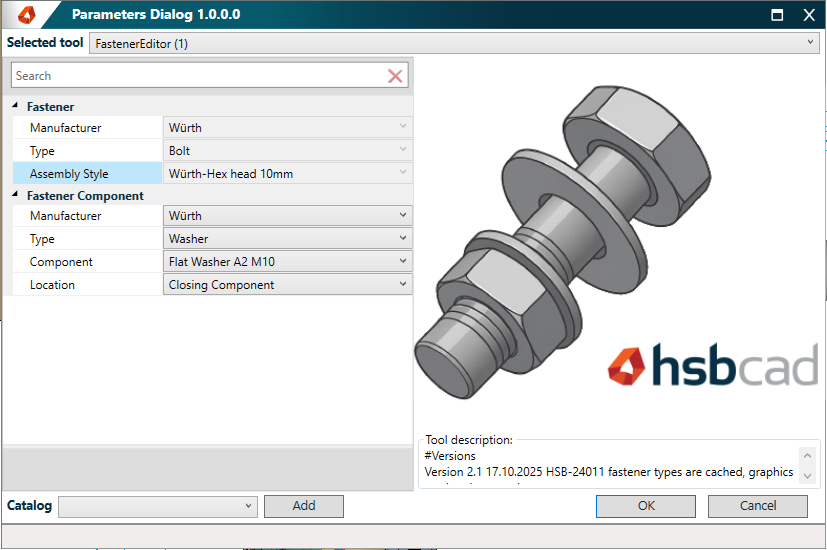Open Fastener Component Manufacturer dropdown
This screenshot has height=550, width=827.
287,215
